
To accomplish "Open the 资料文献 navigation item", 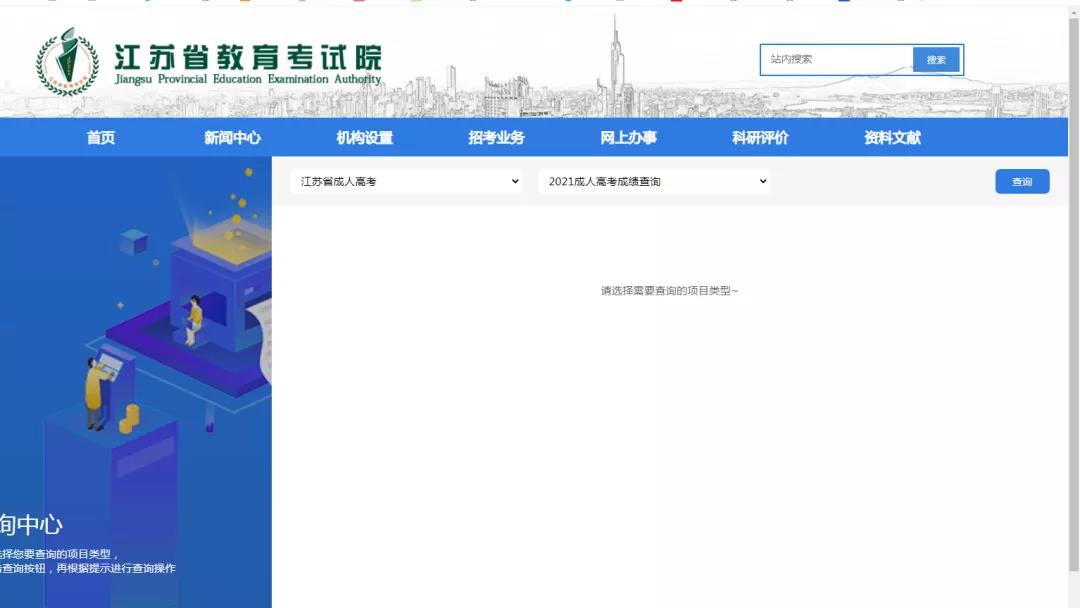I will coord(892,138).
